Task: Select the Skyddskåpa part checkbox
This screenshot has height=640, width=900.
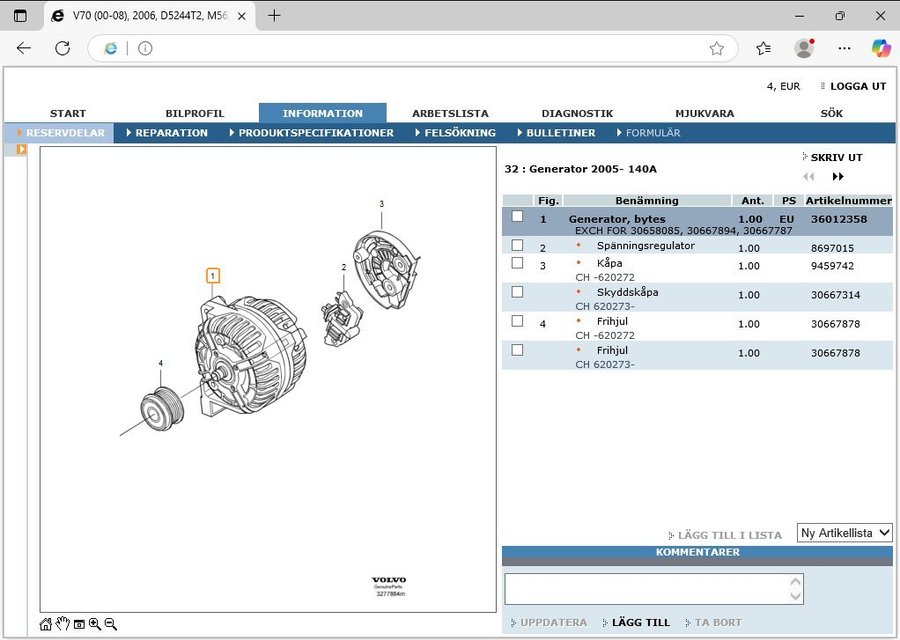Action: click(517, 292)
